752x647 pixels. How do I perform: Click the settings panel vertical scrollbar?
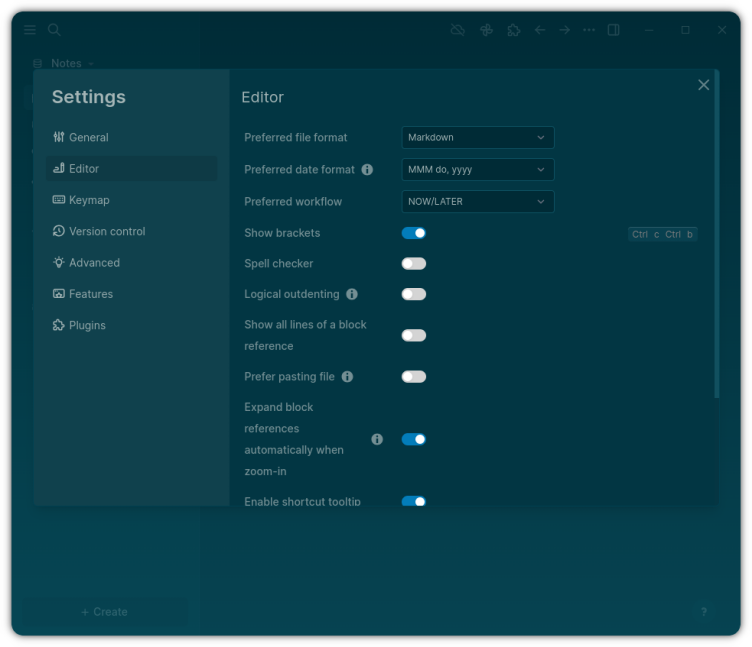click(x=716, y=240)
